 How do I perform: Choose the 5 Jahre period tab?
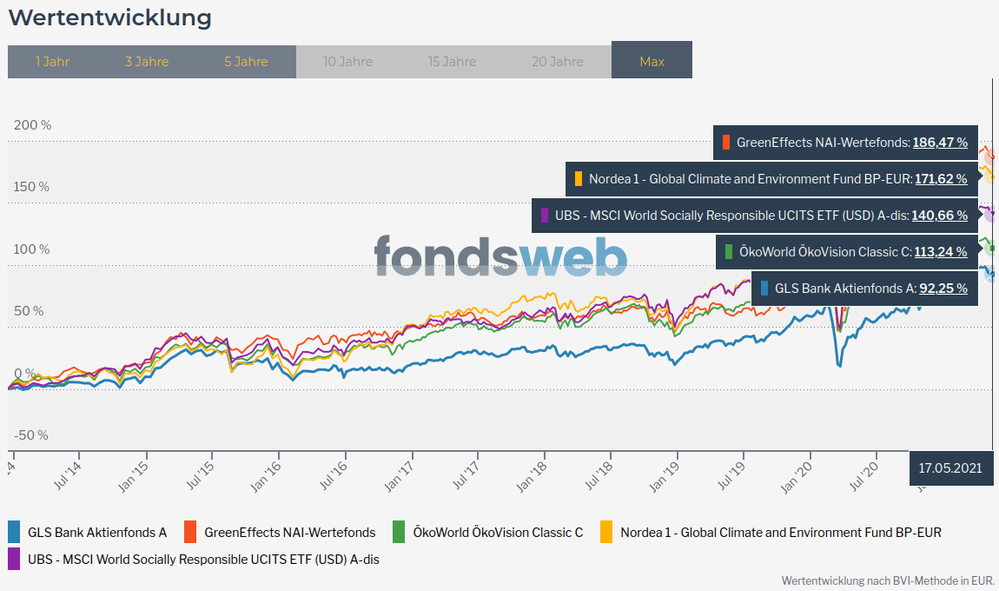[x=246, y=61]
